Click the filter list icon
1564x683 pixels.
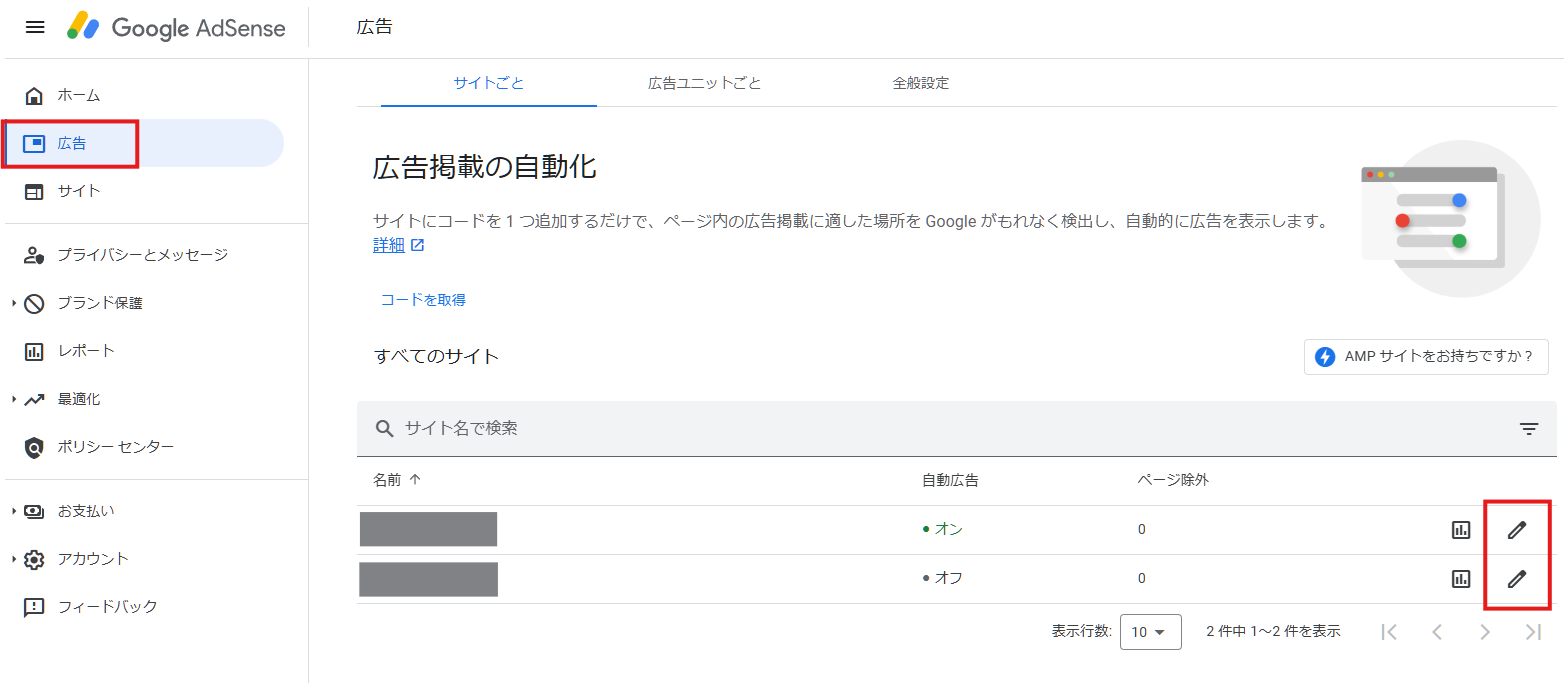point(1528,429)
